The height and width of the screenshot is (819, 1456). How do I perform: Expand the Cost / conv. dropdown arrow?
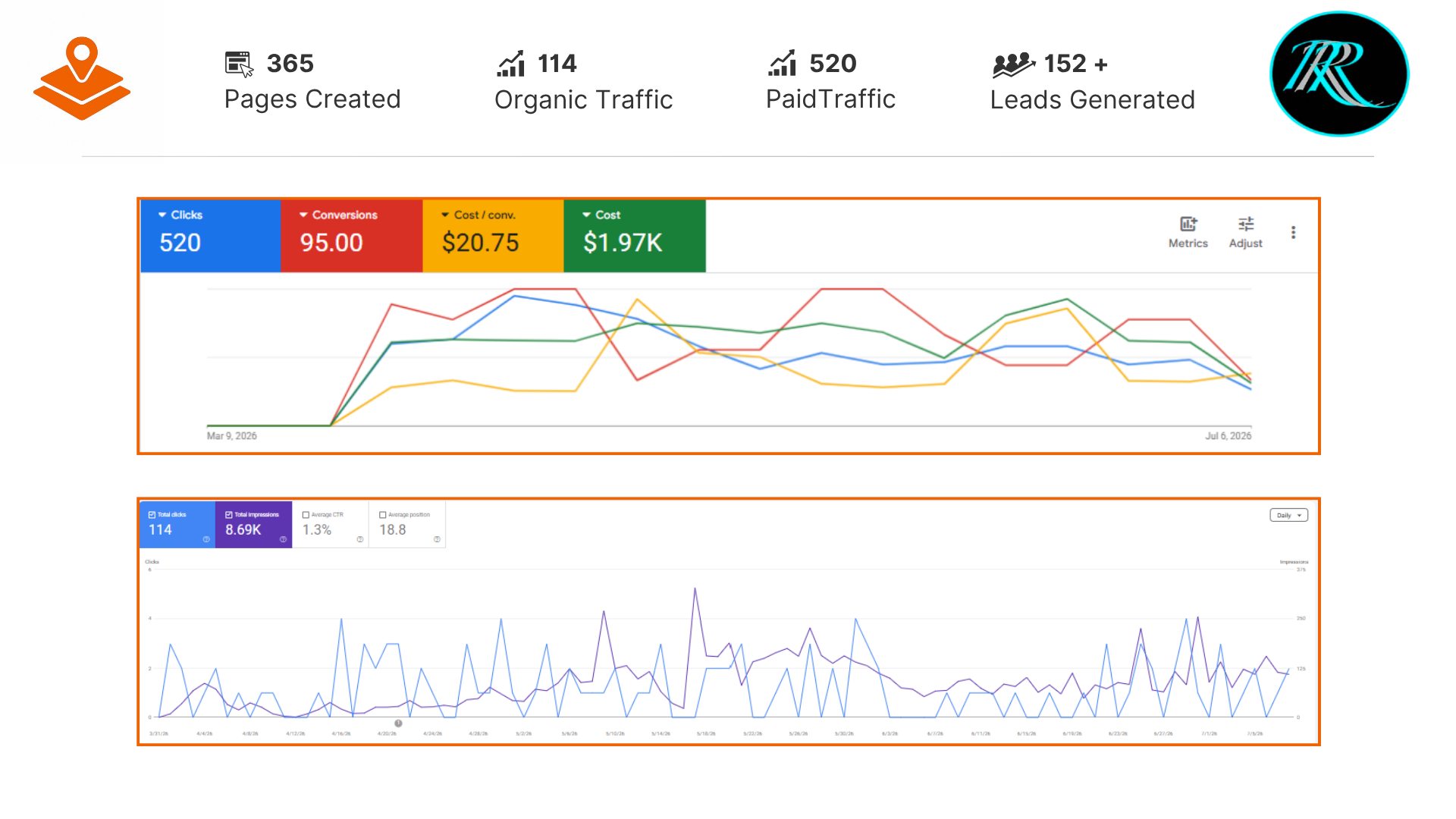click(445, 215)
